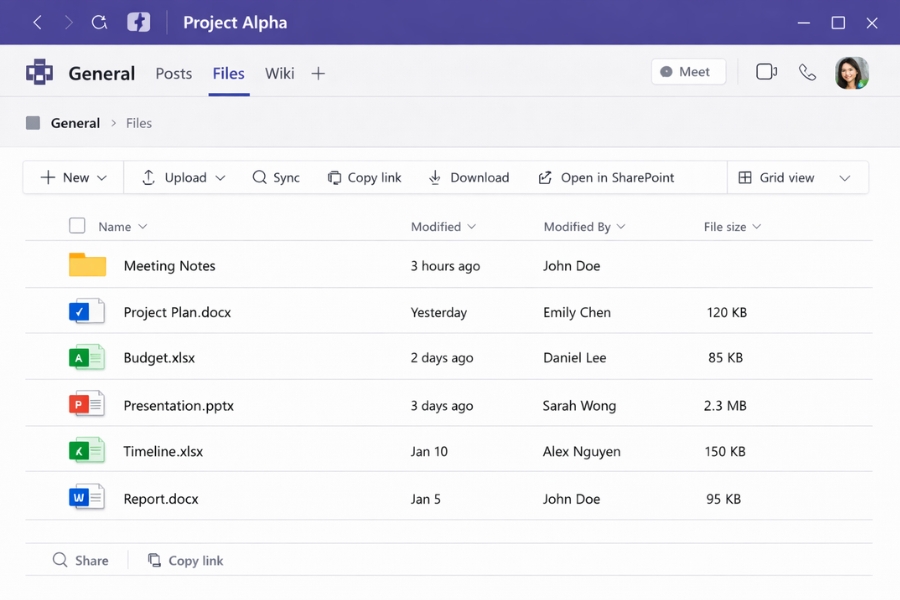This screenshot has width=900, height=600.
Task: Open the Meeting Notes folder icon
Action: 86,264
